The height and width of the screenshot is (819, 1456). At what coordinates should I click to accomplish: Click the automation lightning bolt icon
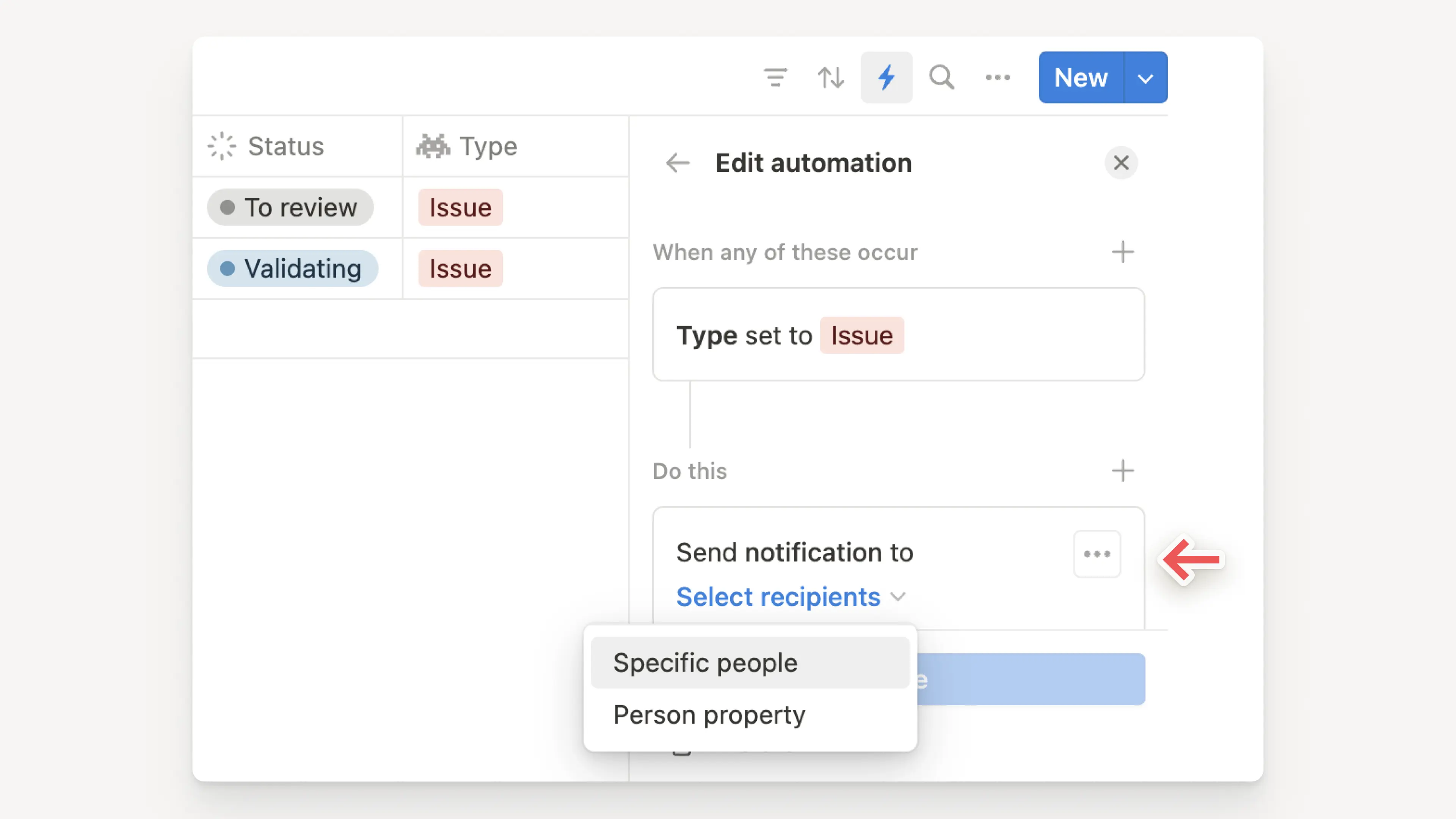886,77
